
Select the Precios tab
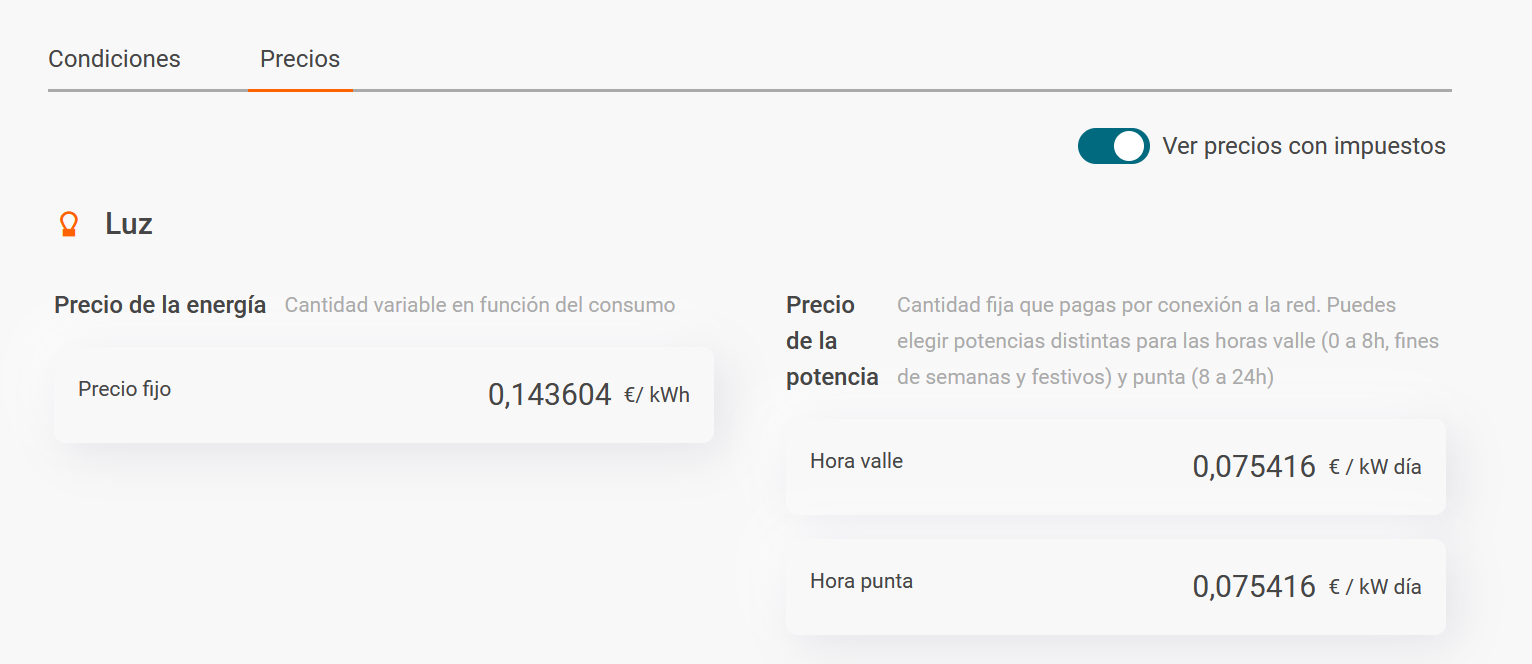(300, 59)
